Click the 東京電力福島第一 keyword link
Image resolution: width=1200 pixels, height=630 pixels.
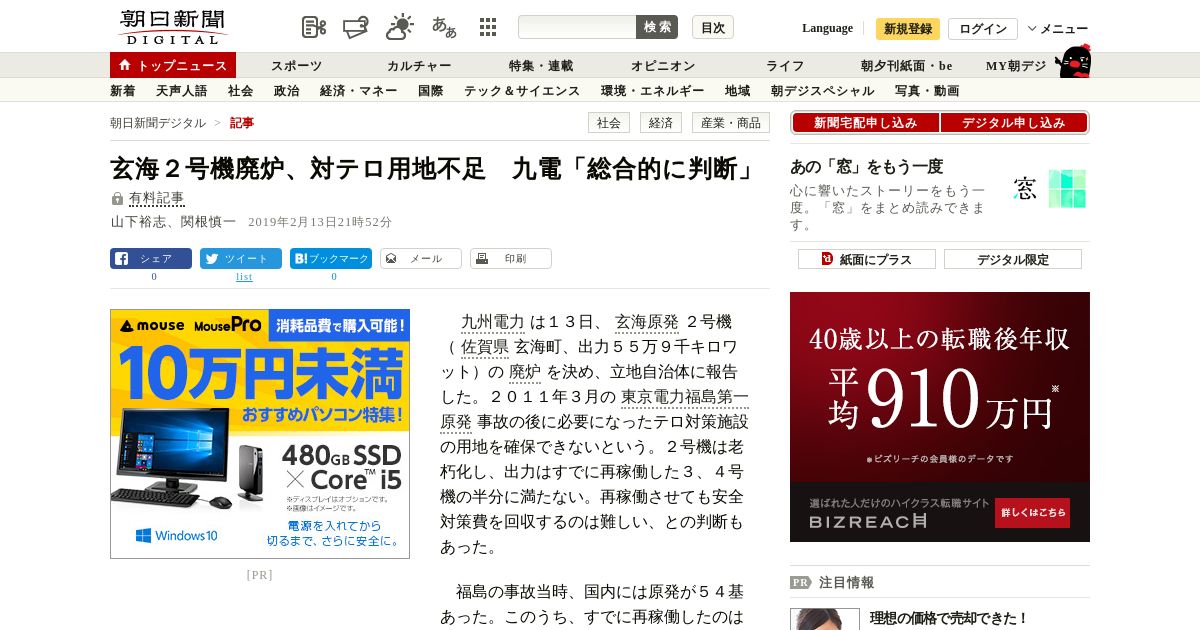click(685, 397)
